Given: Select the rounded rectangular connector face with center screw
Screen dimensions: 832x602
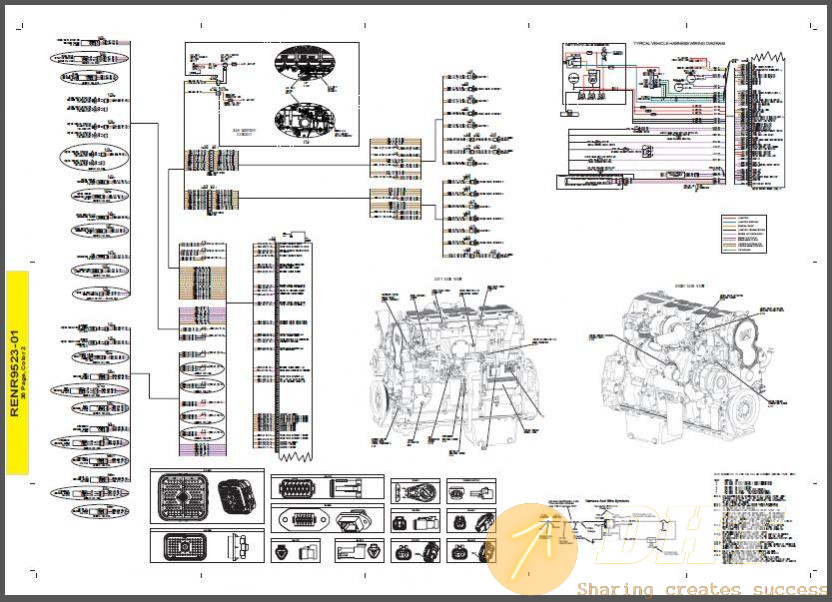Looking at the screenshot, I should click(x=185, y=546).
